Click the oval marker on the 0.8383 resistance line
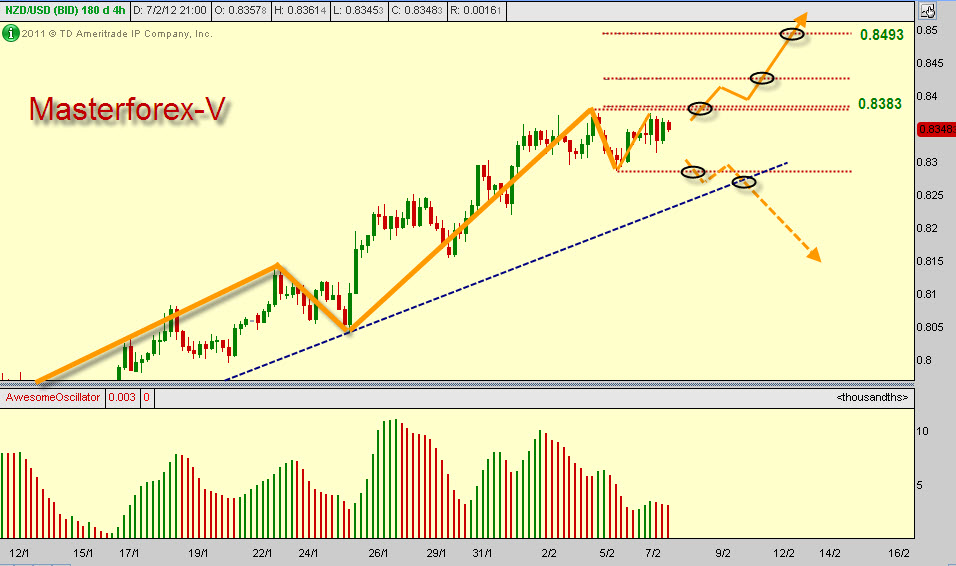 click(699, 108)
